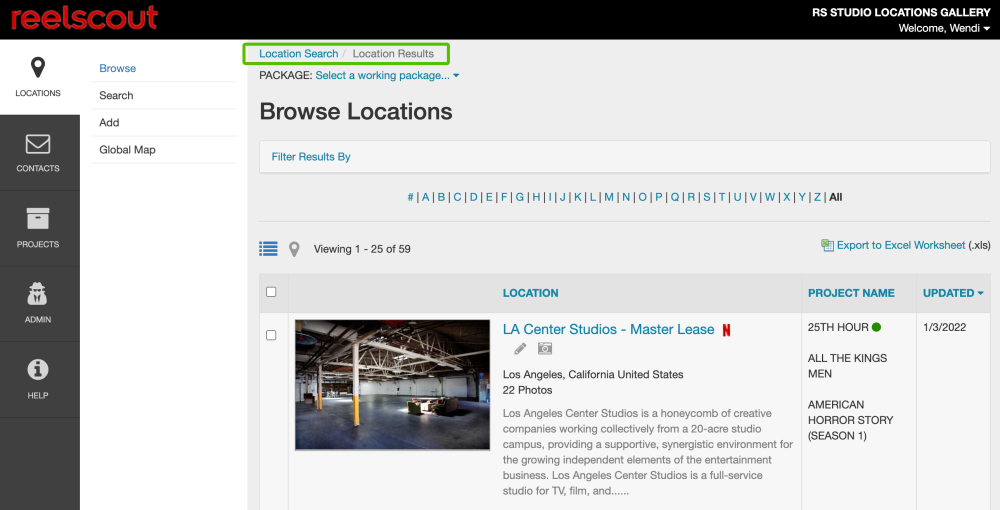Image resolution: width=1000 pixels, height=510 pixels.
Task: Click the 22 Photos text
Action: click(527, 390)
